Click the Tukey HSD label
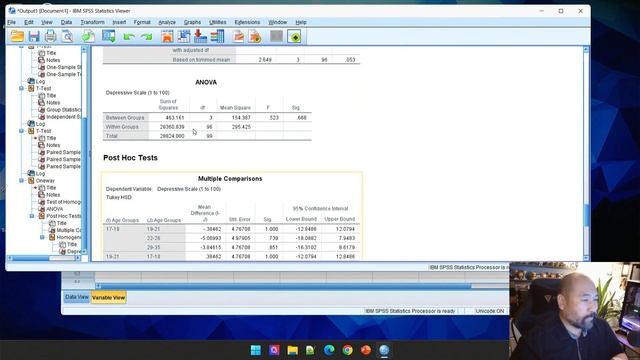 (119, 197)
